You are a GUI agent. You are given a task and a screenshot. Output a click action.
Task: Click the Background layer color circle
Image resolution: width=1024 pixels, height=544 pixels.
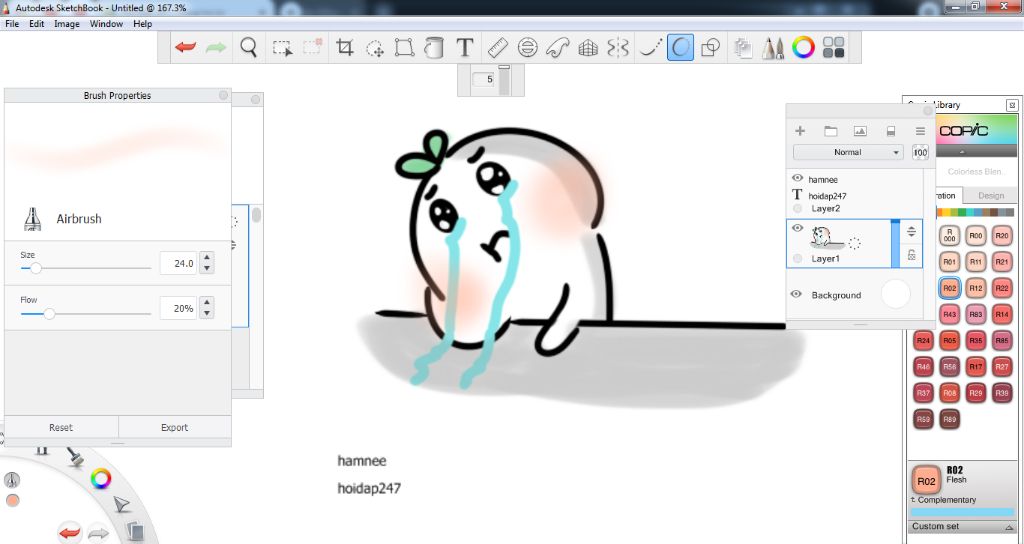pyautogui.click(x=896, y=294)
